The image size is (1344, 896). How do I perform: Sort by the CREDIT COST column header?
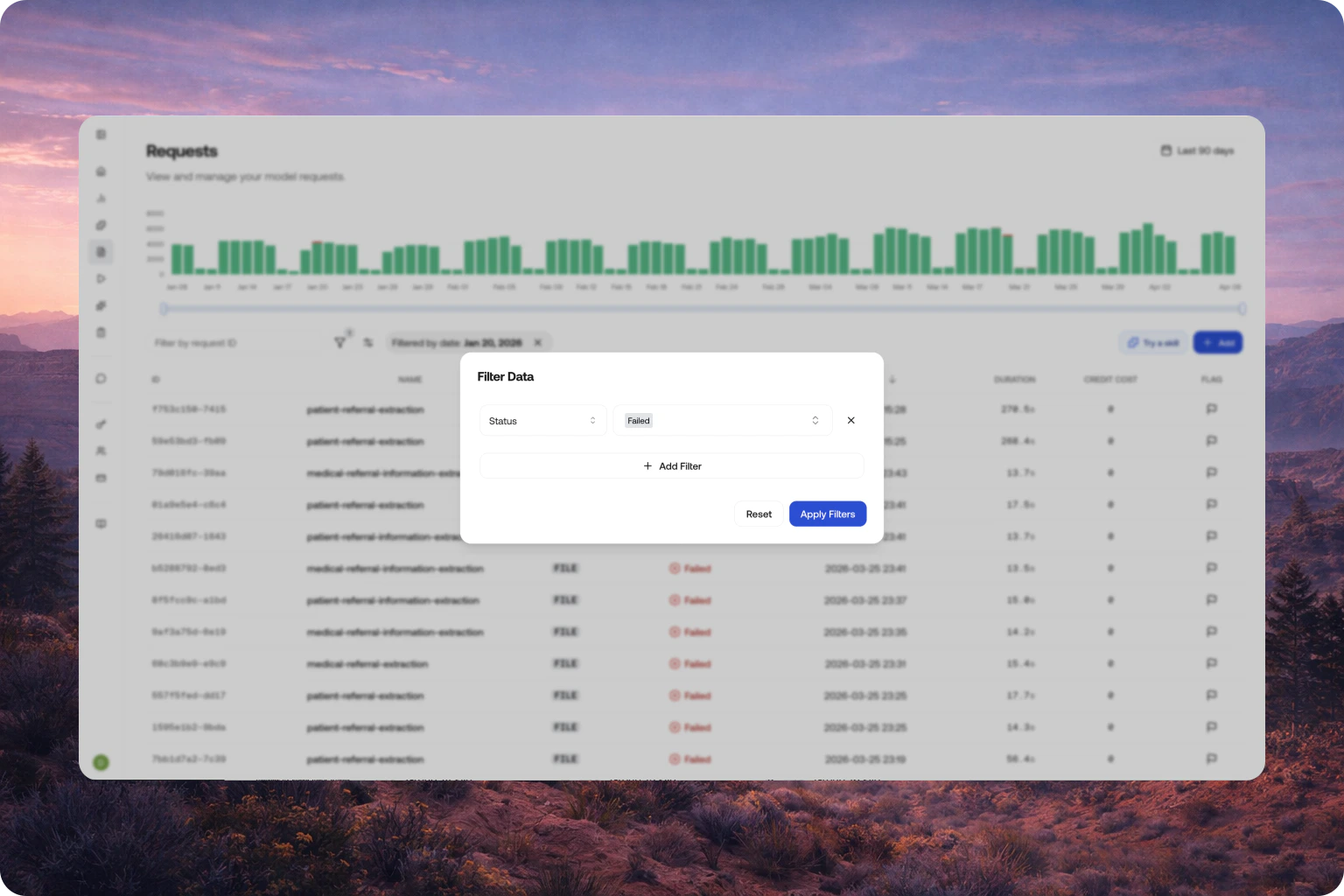[x=1110, y=380]
